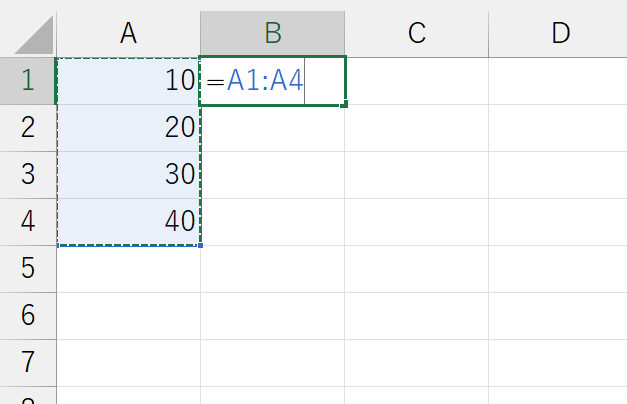Click inside the =A1:A4 formula cell
The height and width of the screenshot is (404, 627).
265,81
